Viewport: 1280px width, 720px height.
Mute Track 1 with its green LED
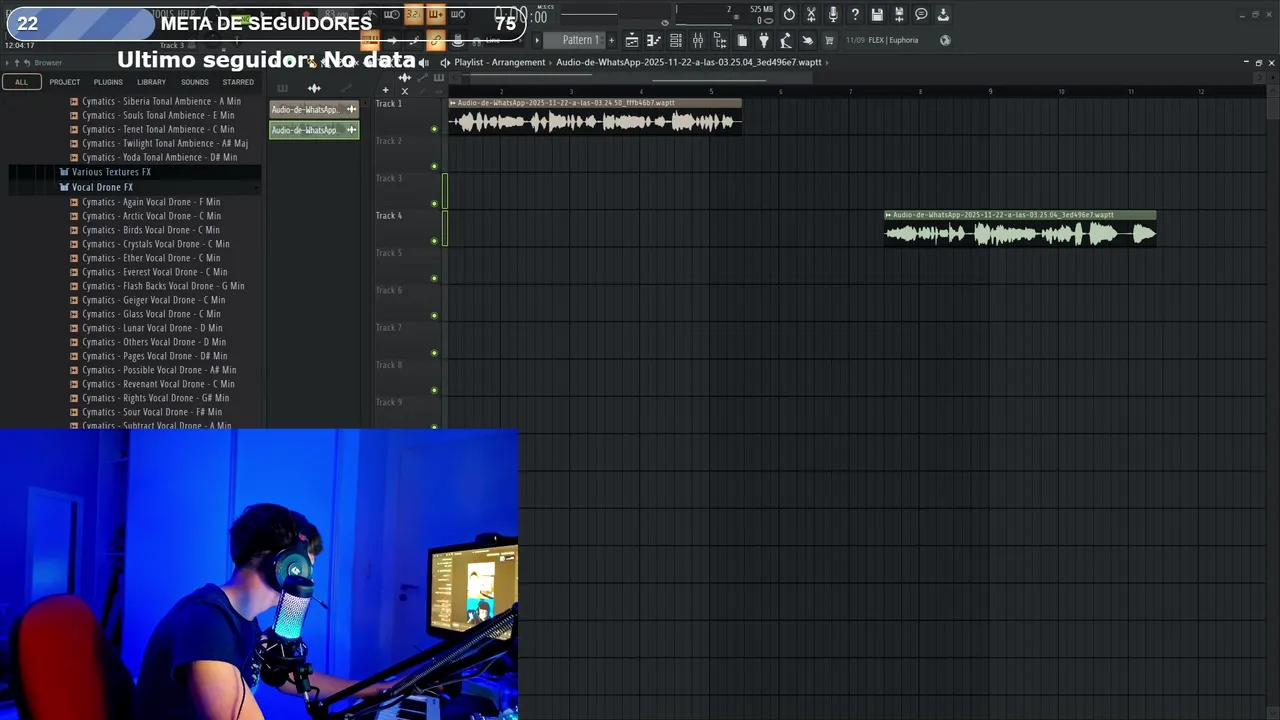pyautogui.click(x=434, y=129)
